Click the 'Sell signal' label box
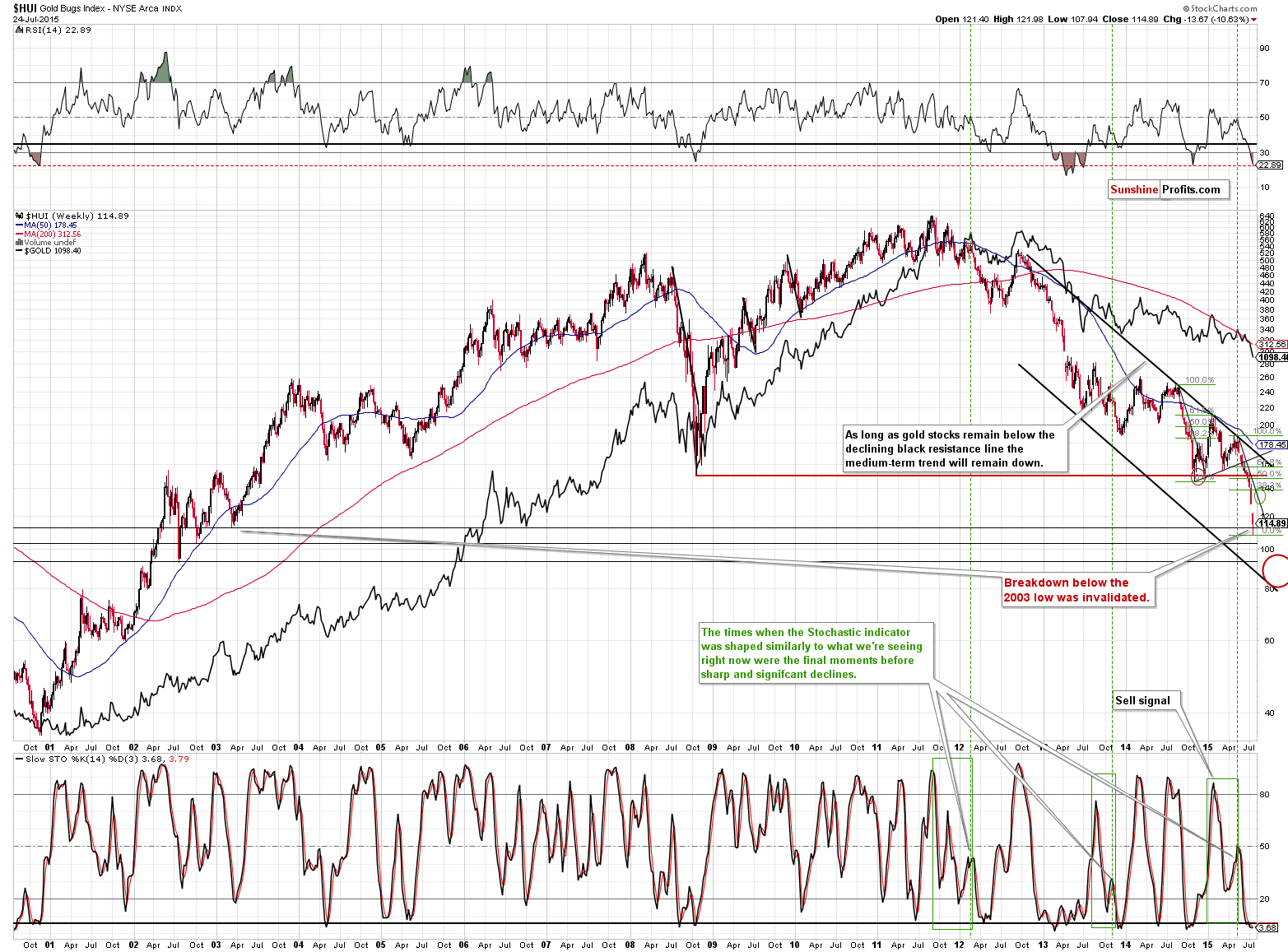 click(1146, 701)
